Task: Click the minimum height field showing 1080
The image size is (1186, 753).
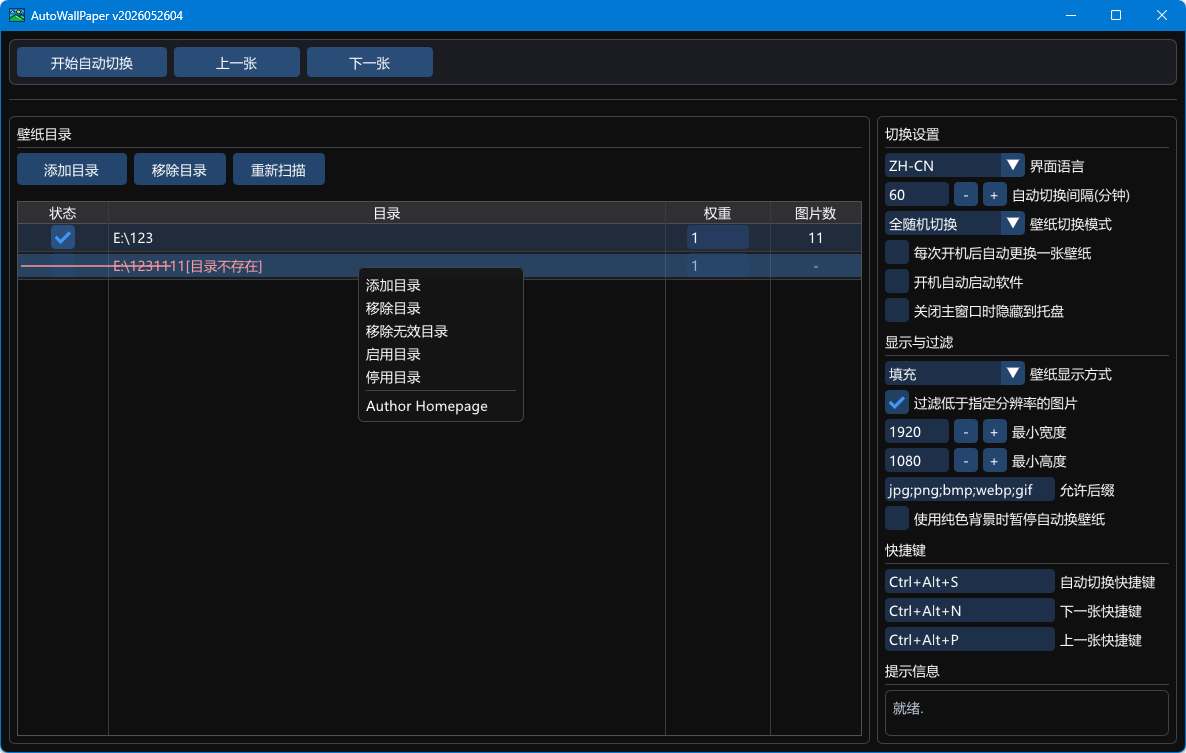Action: pos(917,460)
